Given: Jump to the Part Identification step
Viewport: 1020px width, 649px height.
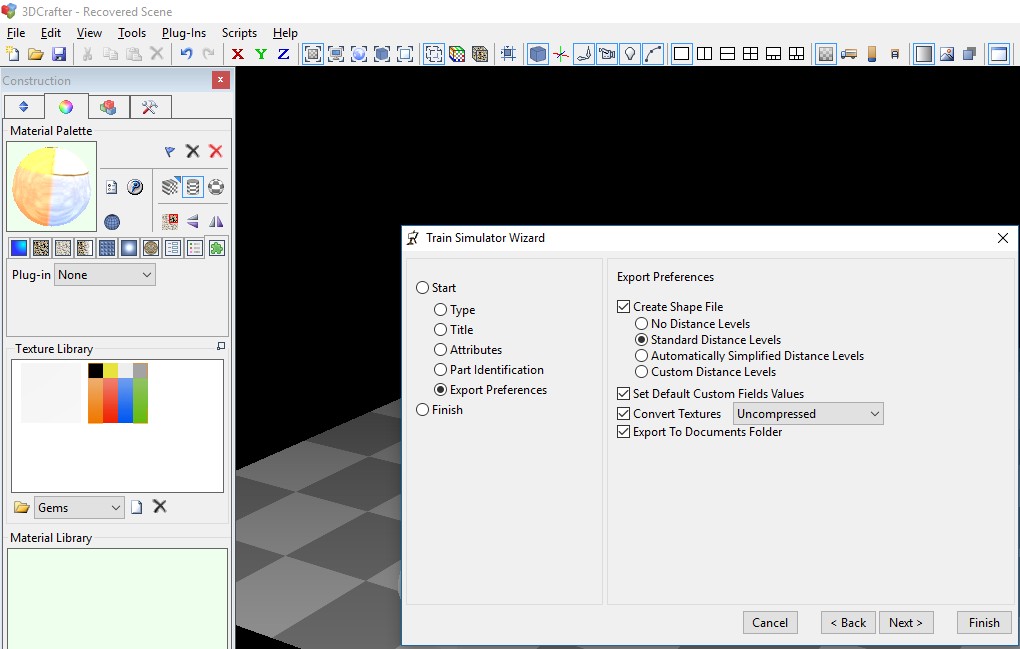Looking at the screenshot, I should (440, 369).
